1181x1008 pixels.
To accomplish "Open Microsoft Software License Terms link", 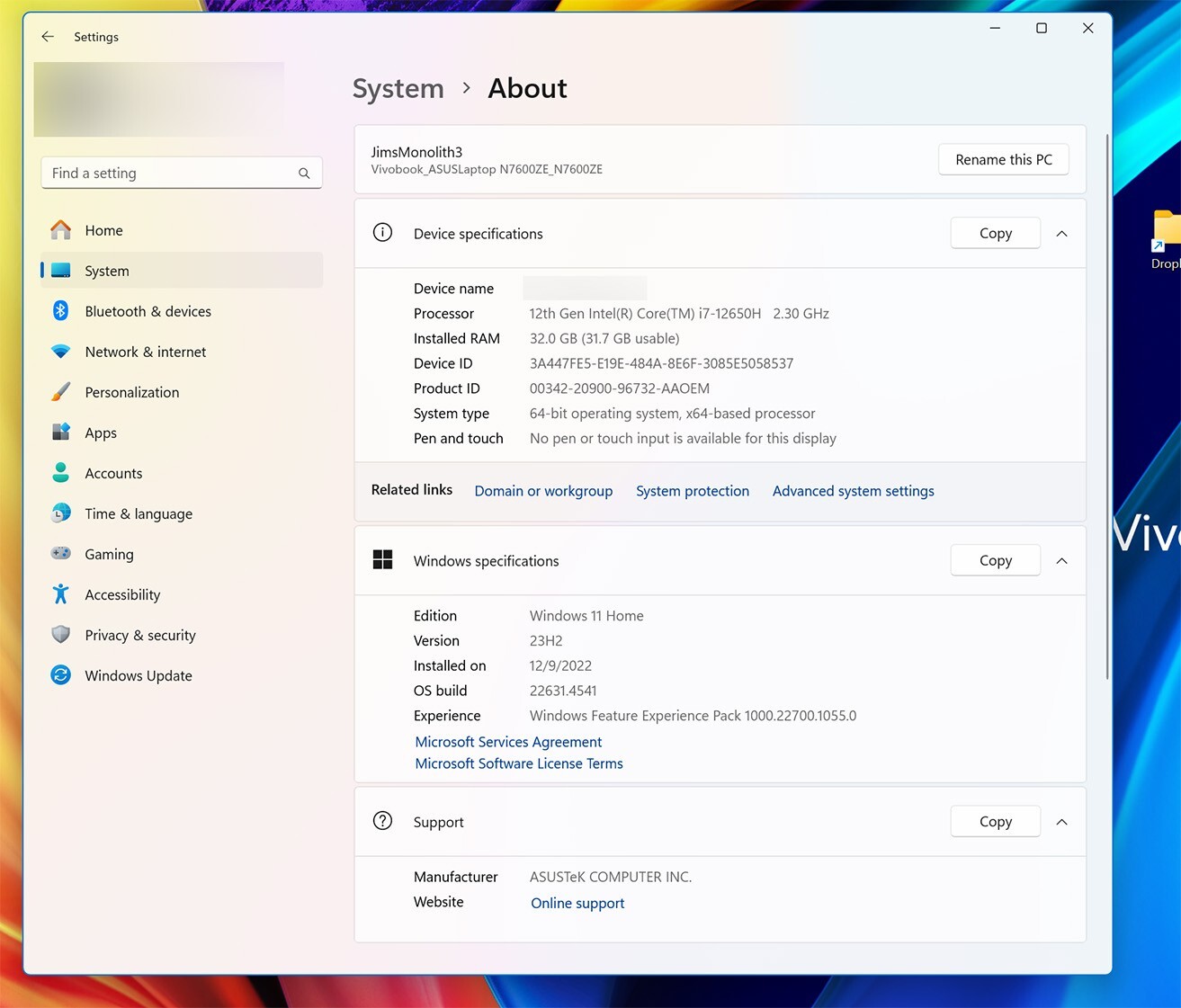I will tap(519, 763).
